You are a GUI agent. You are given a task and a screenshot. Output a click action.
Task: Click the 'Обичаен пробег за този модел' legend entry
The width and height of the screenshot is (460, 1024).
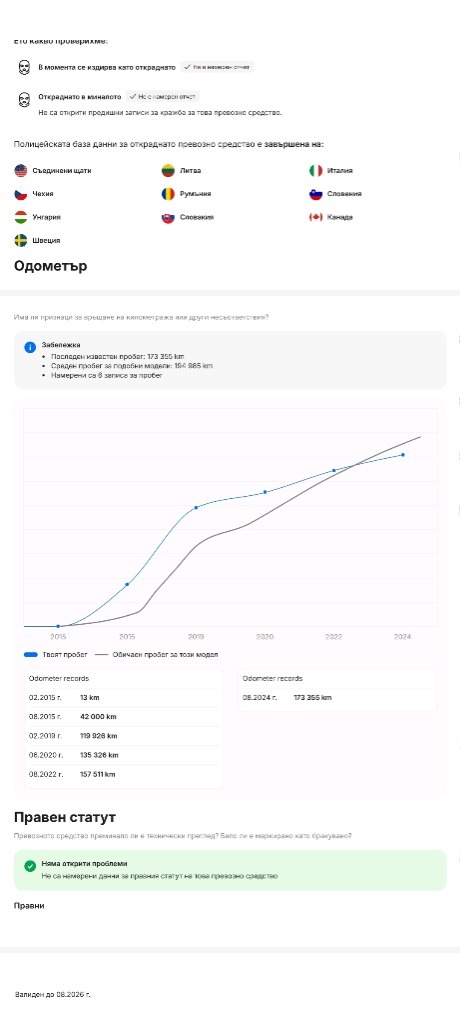tap(157, 654)
